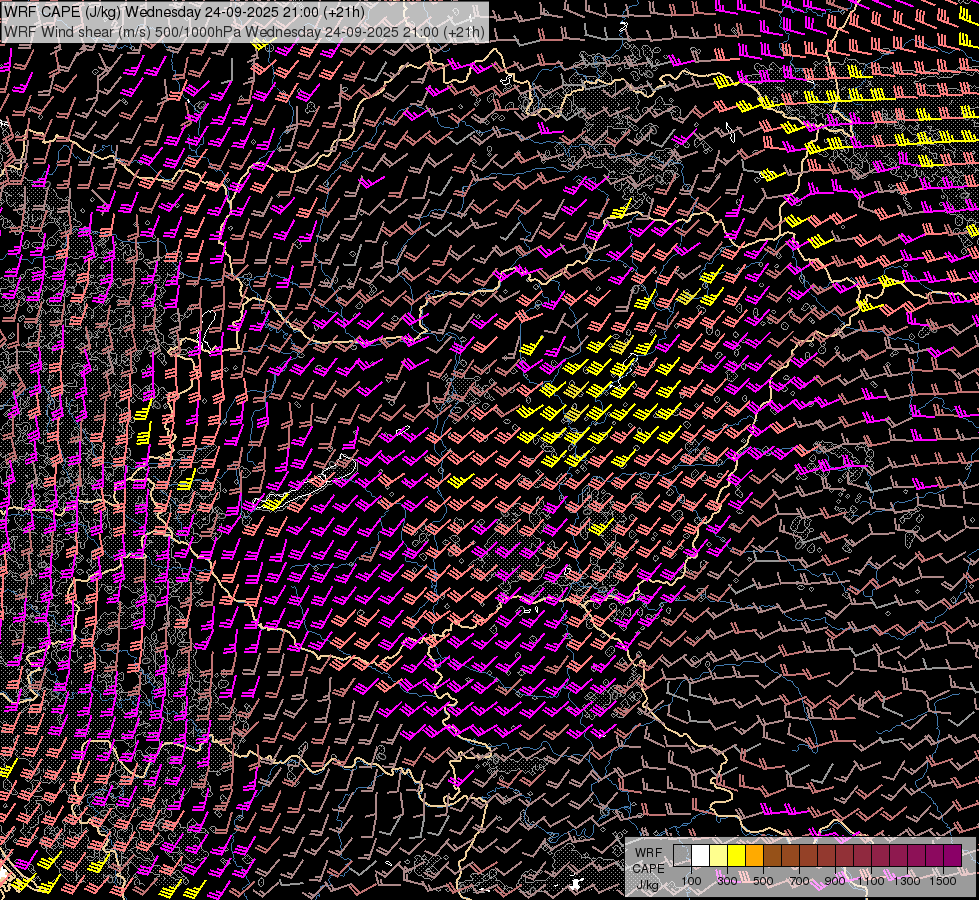Viewport: 979px width, 900px height.
Task: Select the WRF Wind shear title line
Action: click(x=244, y=31)
